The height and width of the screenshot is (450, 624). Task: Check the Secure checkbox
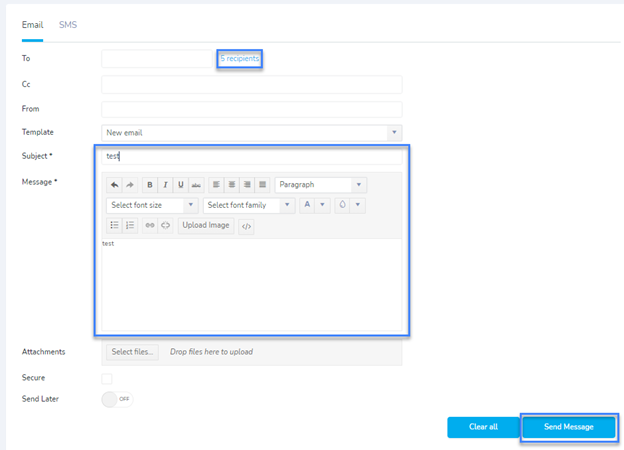[107, 379]
